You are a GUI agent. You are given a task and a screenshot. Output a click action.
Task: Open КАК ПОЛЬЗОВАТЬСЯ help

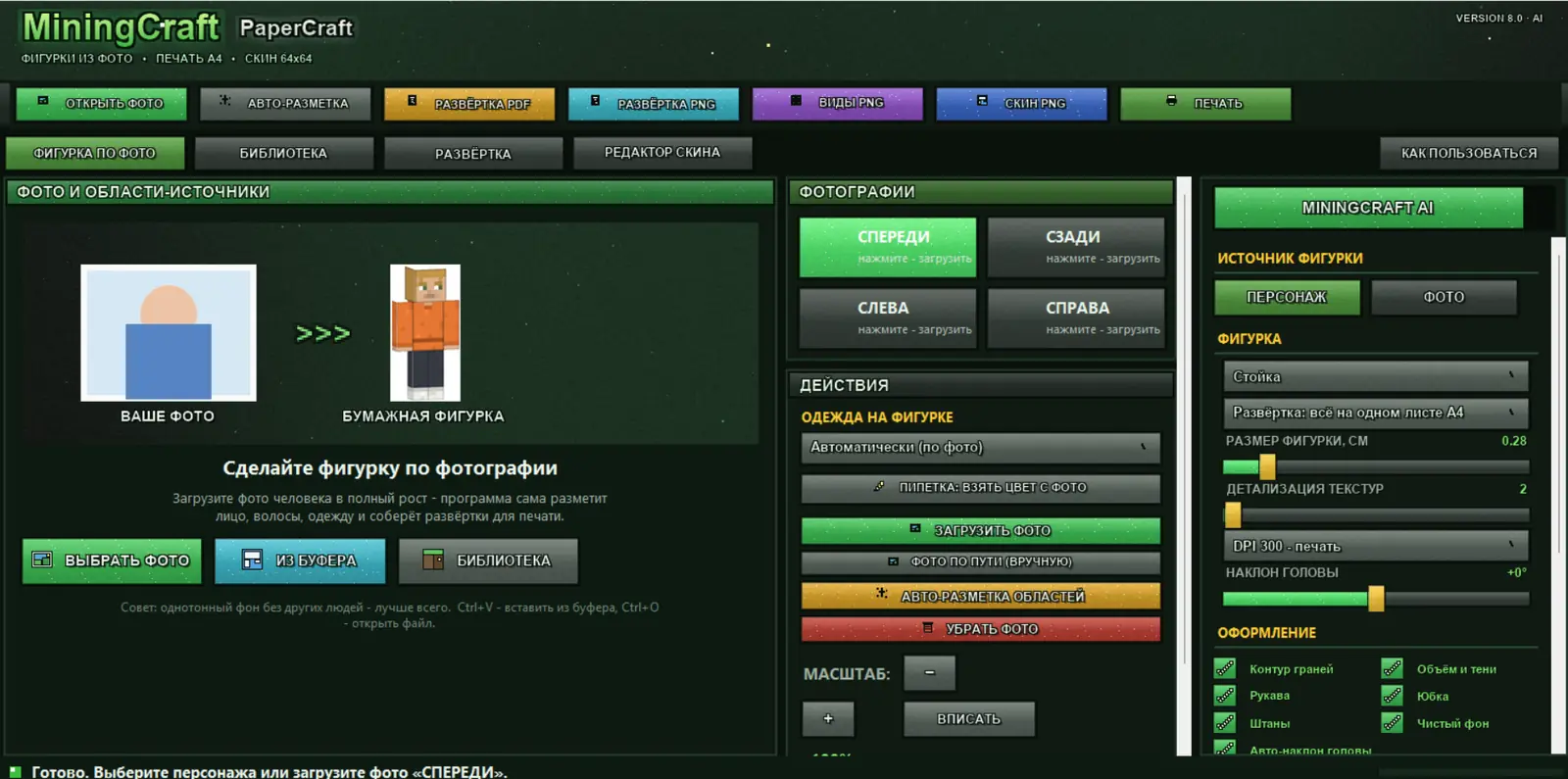pos(1469,153)
